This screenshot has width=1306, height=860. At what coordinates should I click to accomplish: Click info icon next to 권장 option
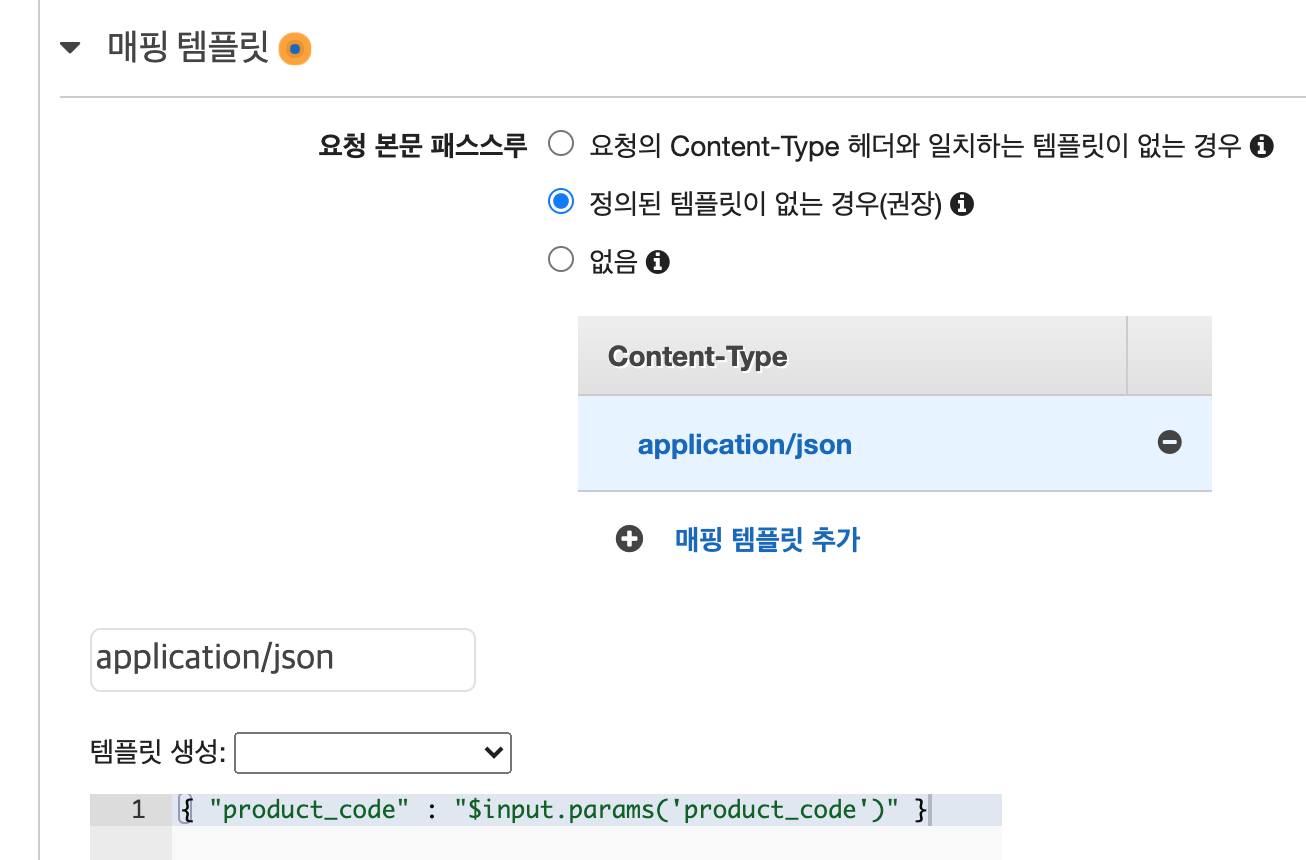tap(962, 205)
